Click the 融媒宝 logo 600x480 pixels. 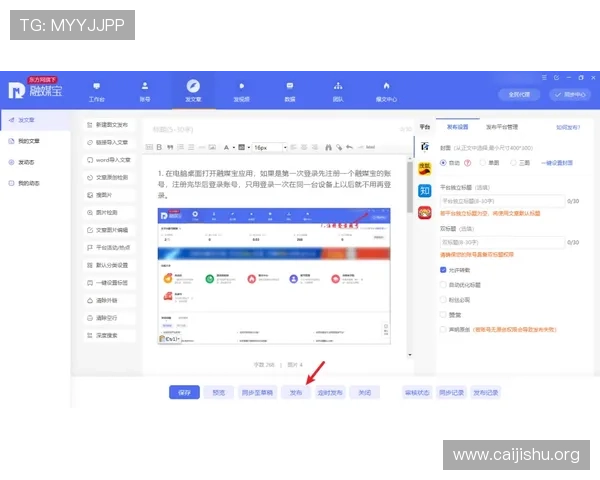click(x=35, y=89)
